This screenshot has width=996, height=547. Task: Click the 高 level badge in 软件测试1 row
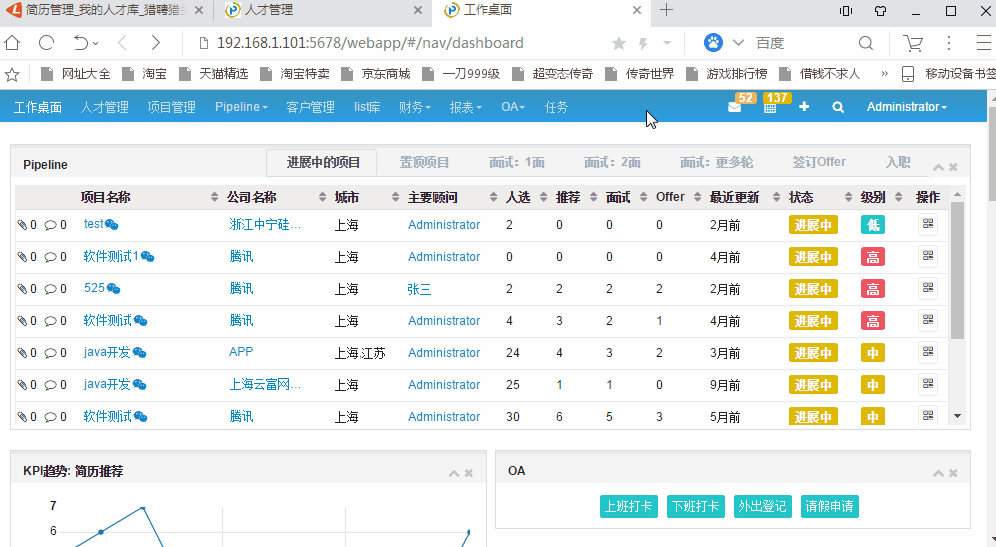click(x=873, y=257)
